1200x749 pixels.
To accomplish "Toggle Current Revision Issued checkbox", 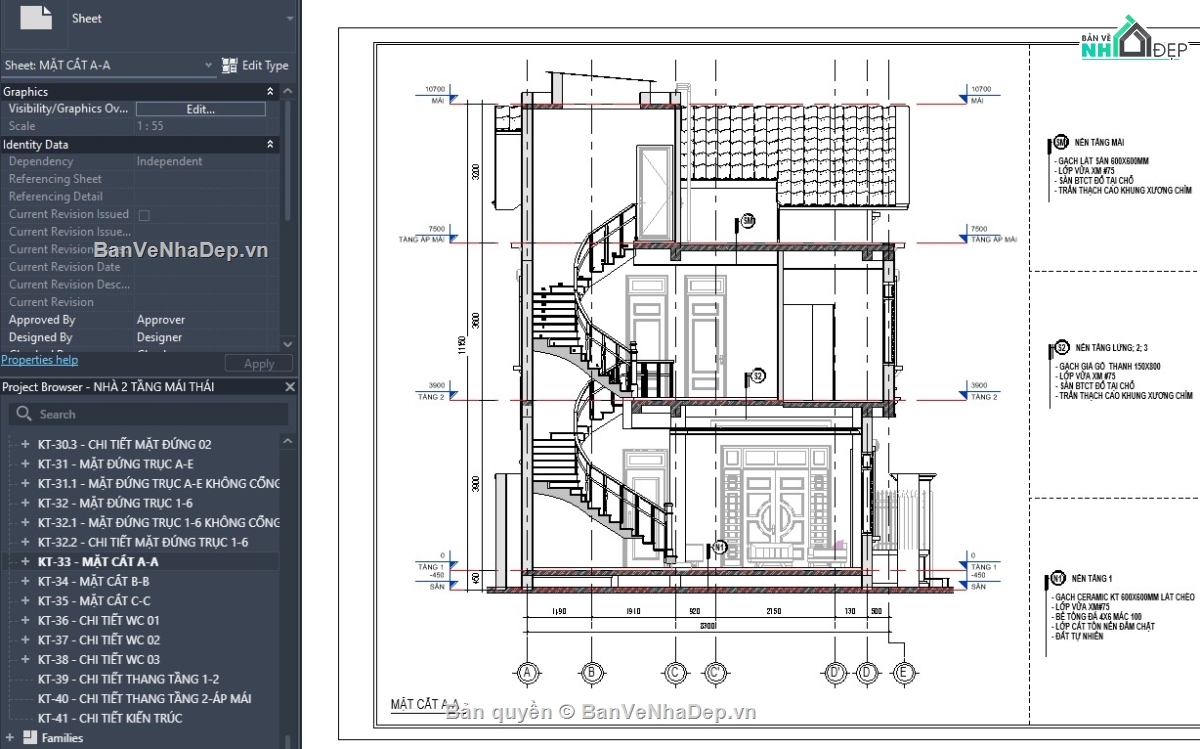I will (143, 214).
